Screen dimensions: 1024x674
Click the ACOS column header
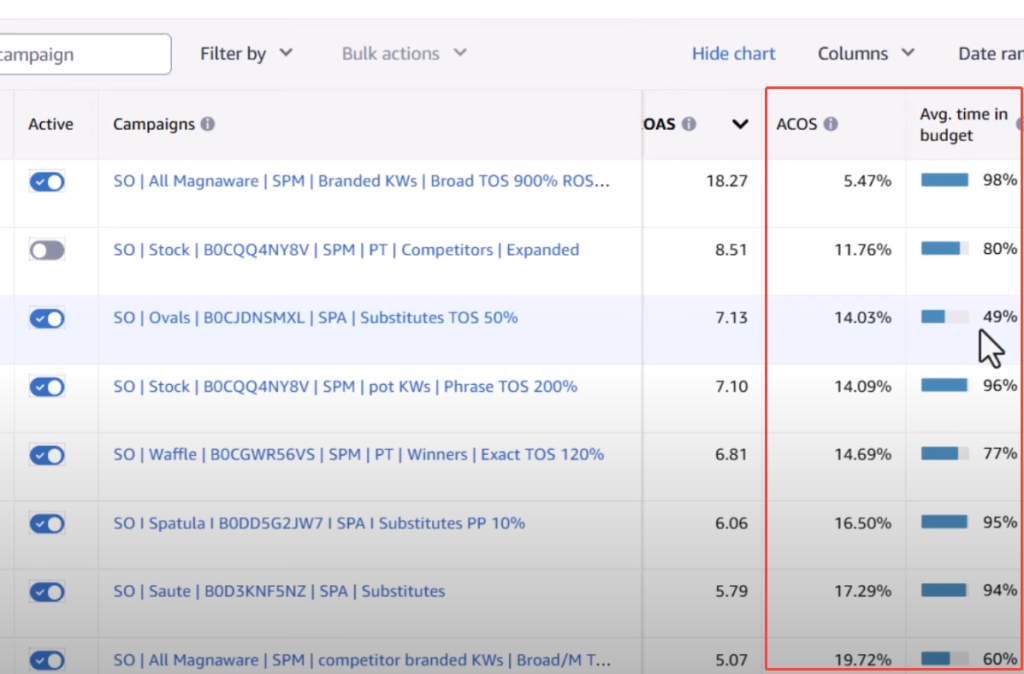click(x=797, y=125)
